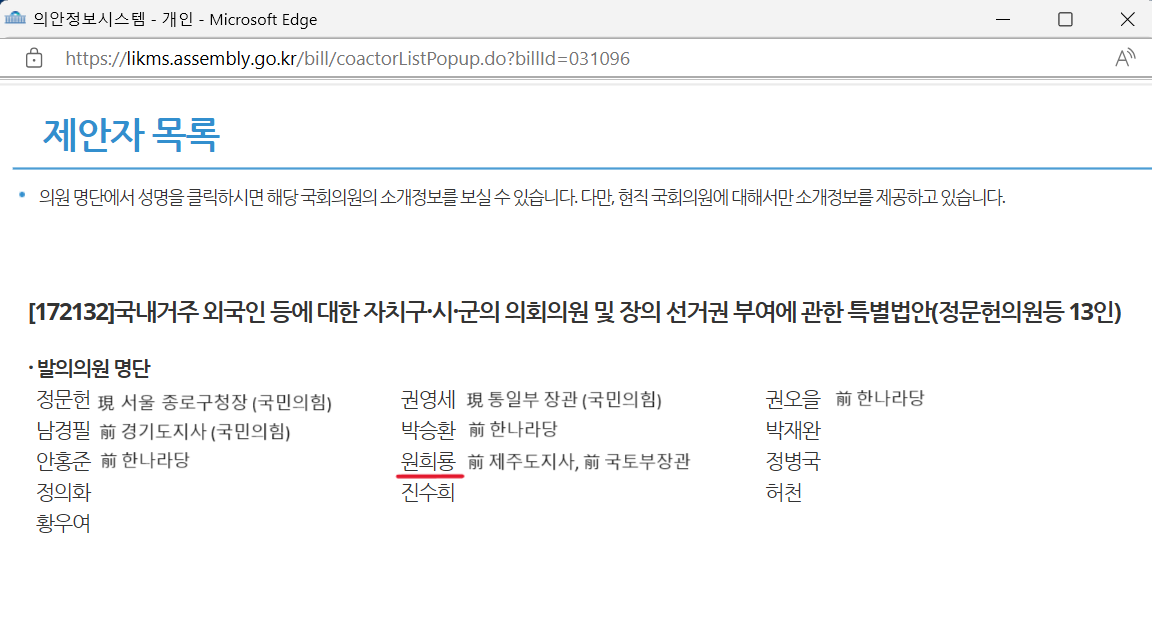
Task: Click the text 現 서울 종로구청장 (국민의힘)
Action: 215,403
